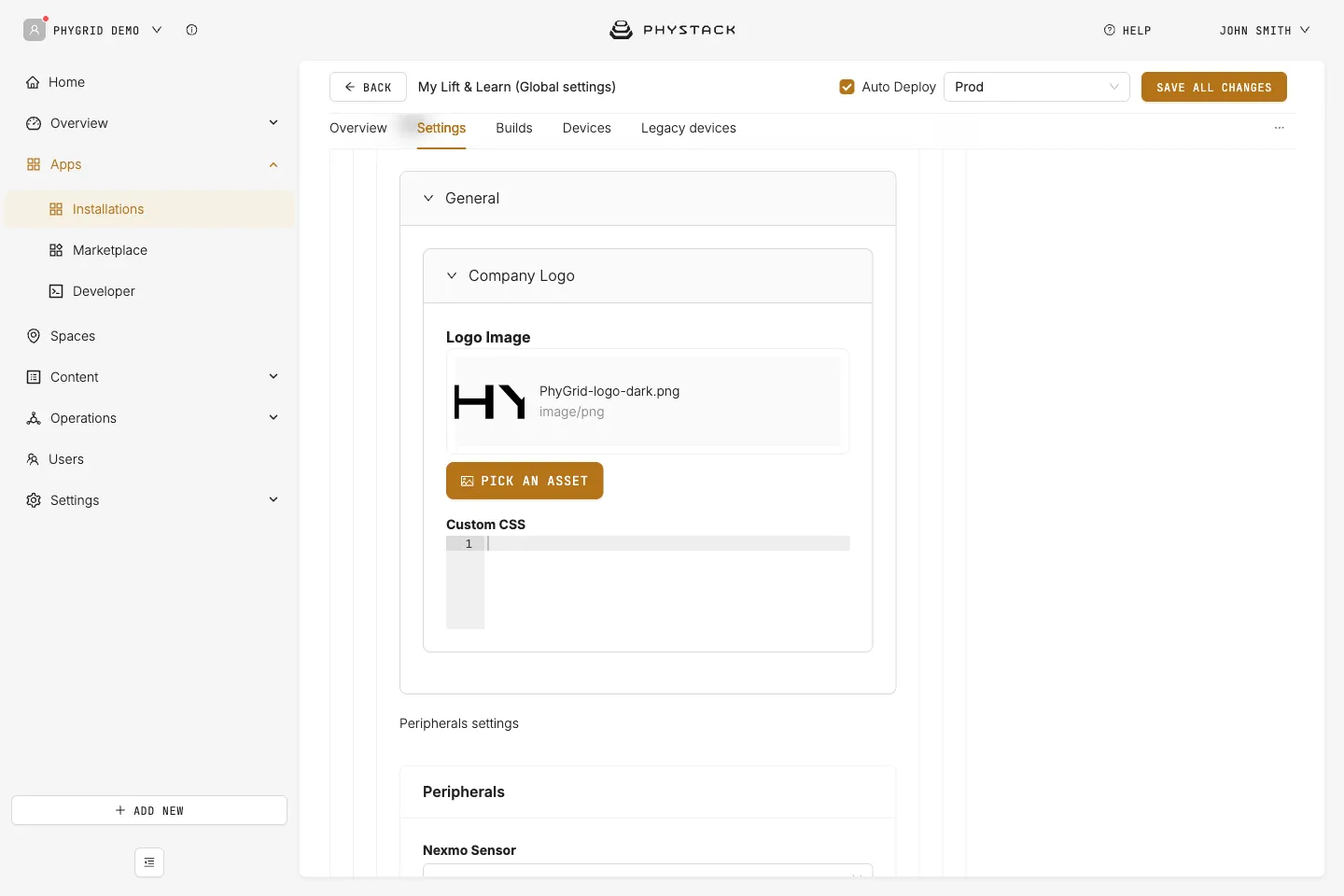This screenshot has width=1344, height=896.
Task: Click the Help question mark icon
Action: tap(1110, 30)
